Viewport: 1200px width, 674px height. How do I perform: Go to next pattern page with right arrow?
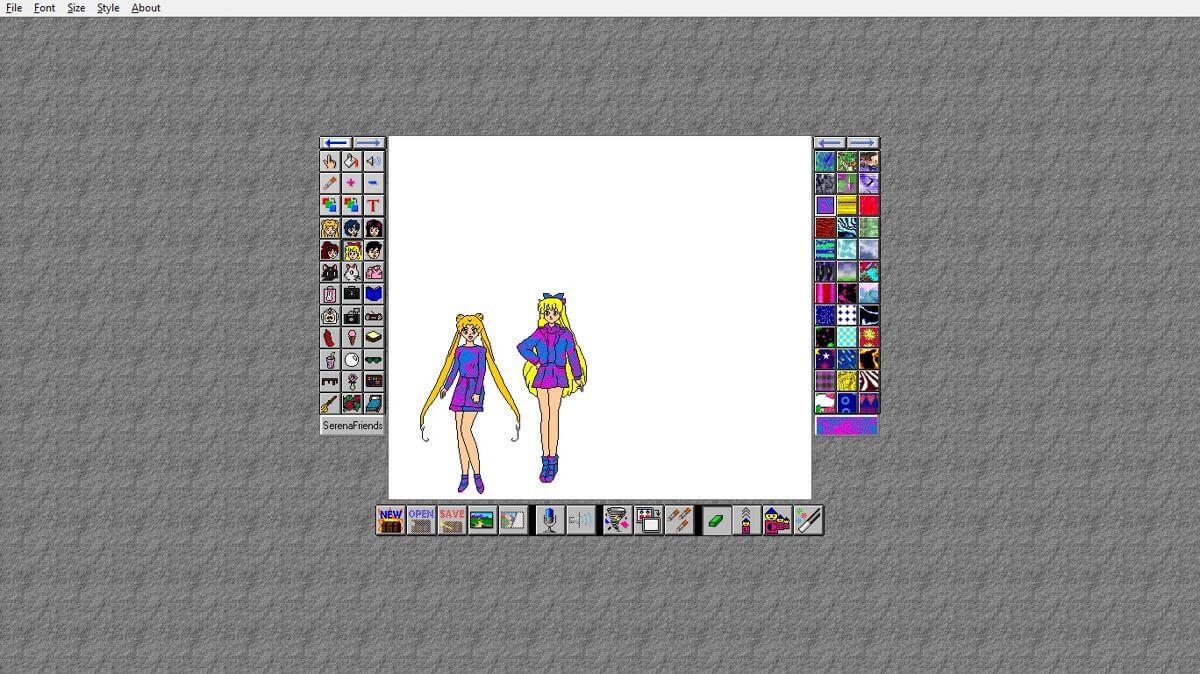(862, 143)
